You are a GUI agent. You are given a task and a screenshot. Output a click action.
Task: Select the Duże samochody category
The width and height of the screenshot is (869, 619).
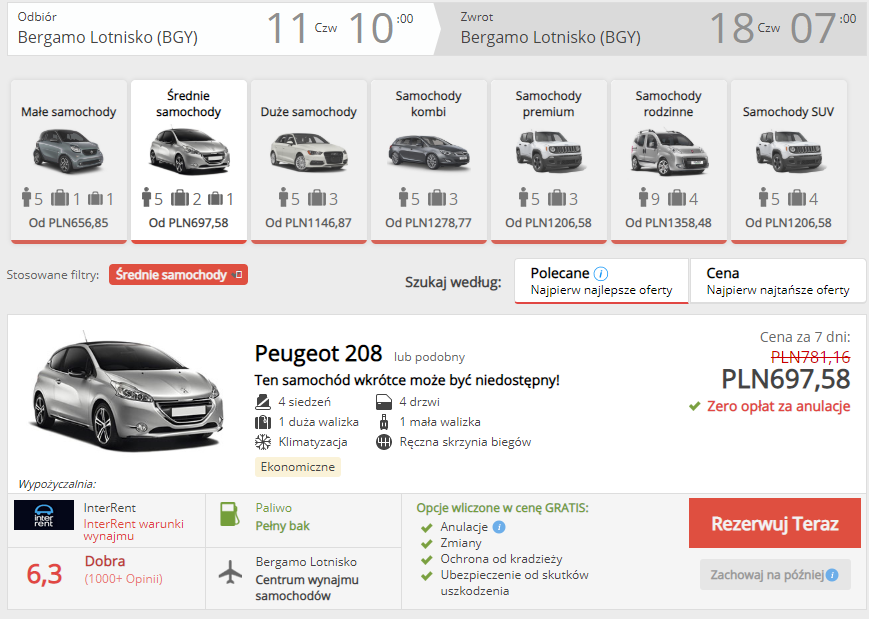(x=309, y=160)
